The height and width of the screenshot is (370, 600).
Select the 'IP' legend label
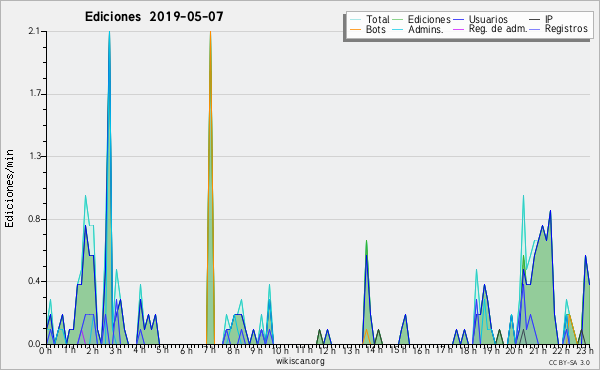point(549,19)
